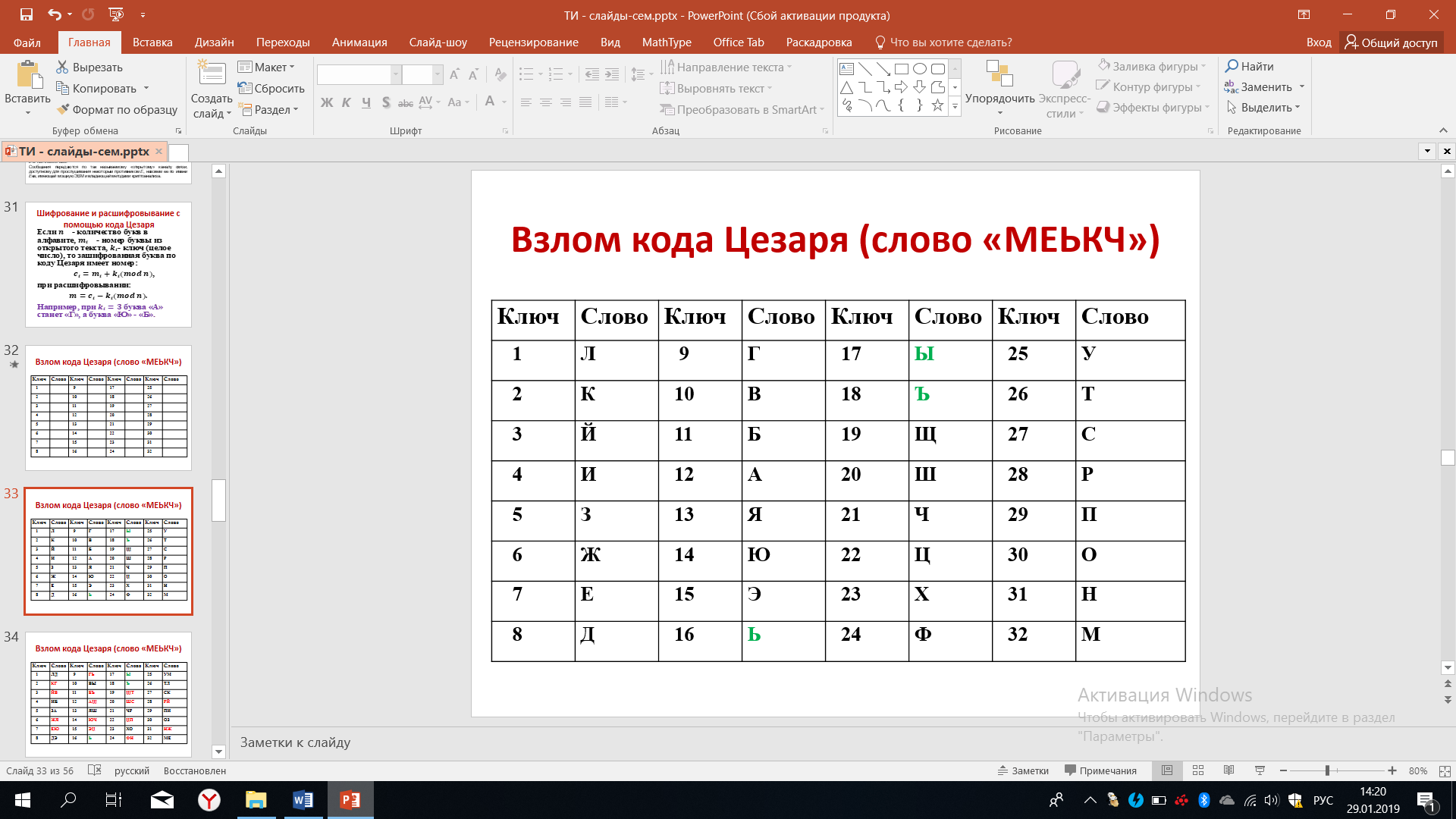Toggle text Shadow (S) formatting
This screenshot has height=819, width=1456.
pyautogui.click(x=386, y=102)
